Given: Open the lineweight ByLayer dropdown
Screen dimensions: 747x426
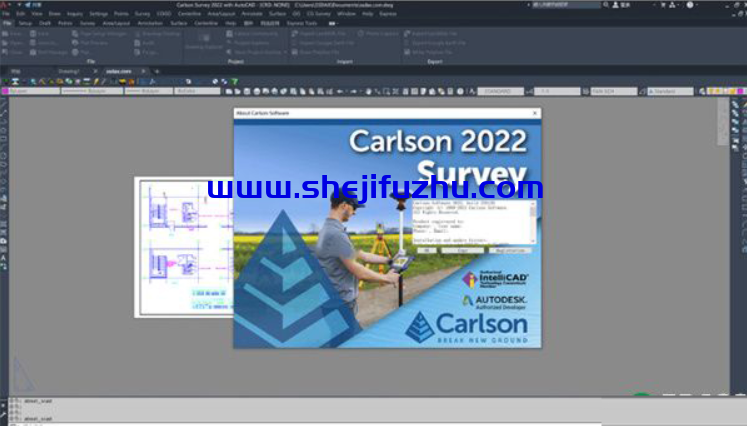Looking at the screenshot, I should [x=149, y=91].
